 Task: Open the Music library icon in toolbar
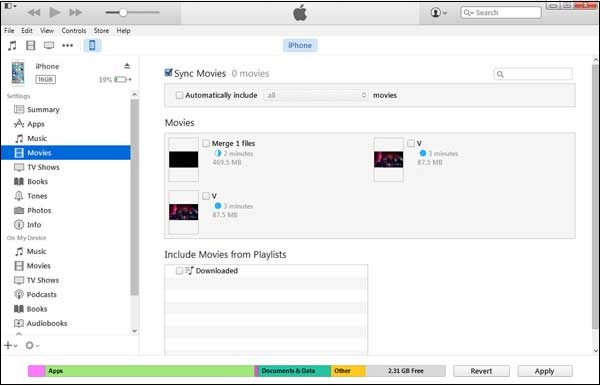[x=12, y=46]
